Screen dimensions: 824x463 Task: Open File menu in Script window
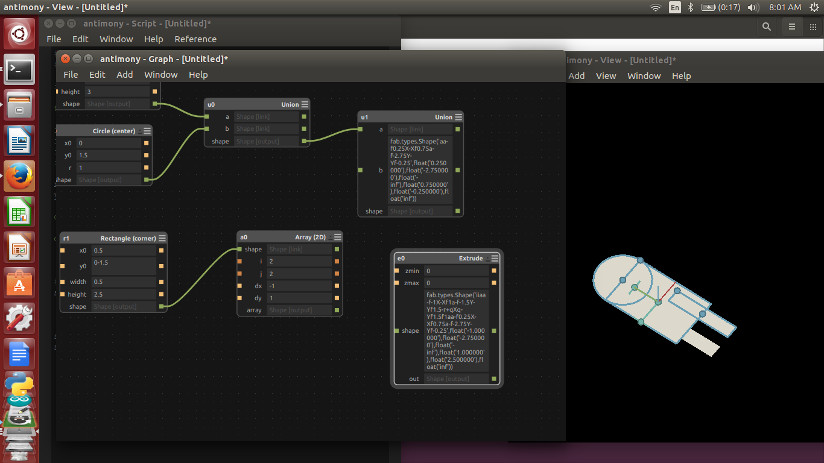[54, 39]
